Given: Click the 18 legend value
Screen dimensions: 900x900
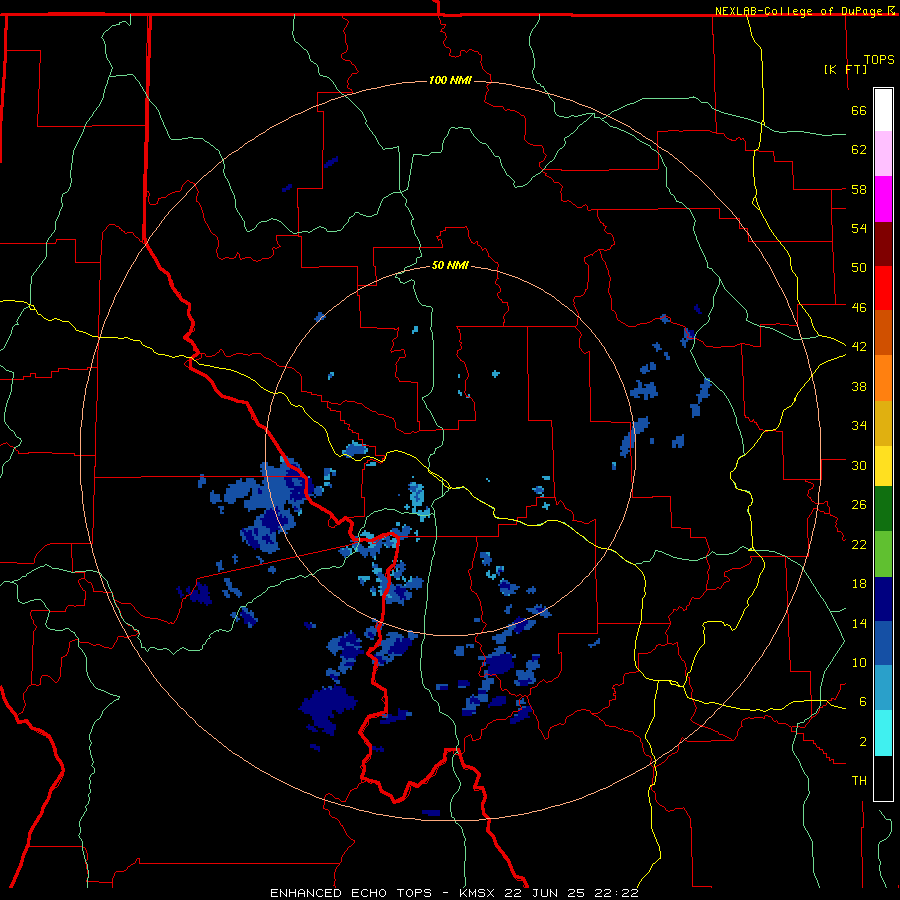Looking at the screenshot, I should 859,584.
